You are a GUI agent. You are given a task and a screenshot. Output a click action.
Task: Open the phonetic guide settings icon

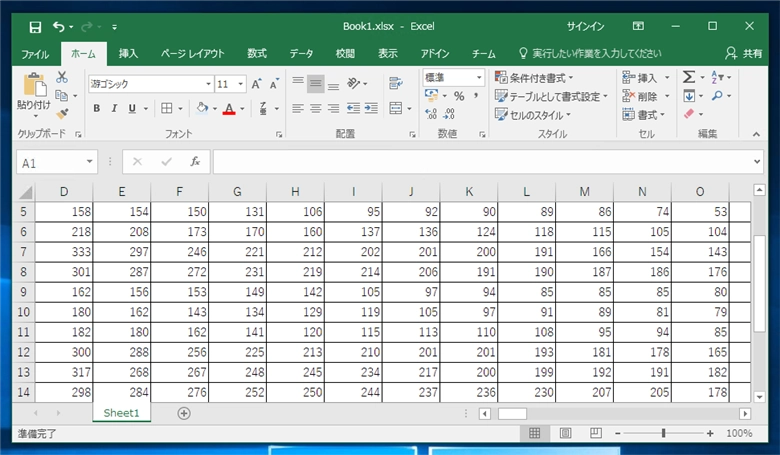pyautogui.click(x=263, y=108)
